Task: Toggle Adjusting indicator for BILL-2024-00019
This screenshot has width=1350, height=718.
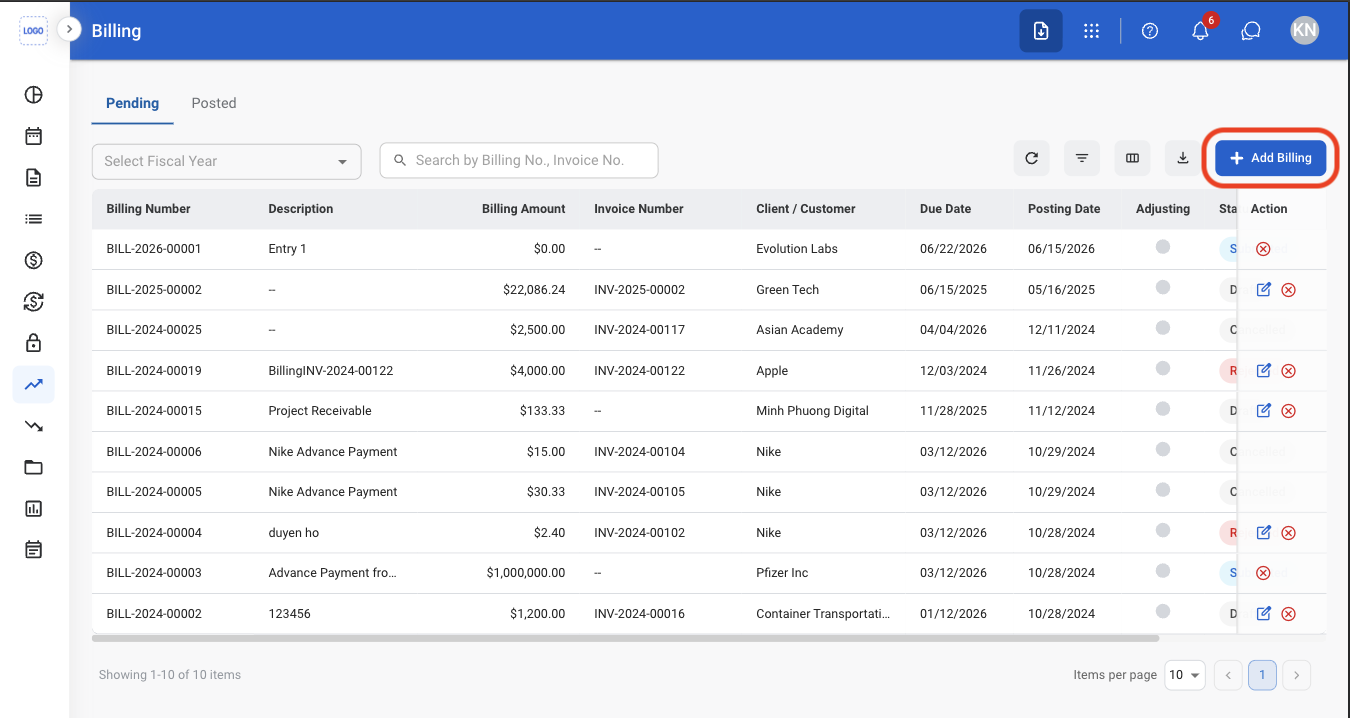Action: (x=1162, y=368)
